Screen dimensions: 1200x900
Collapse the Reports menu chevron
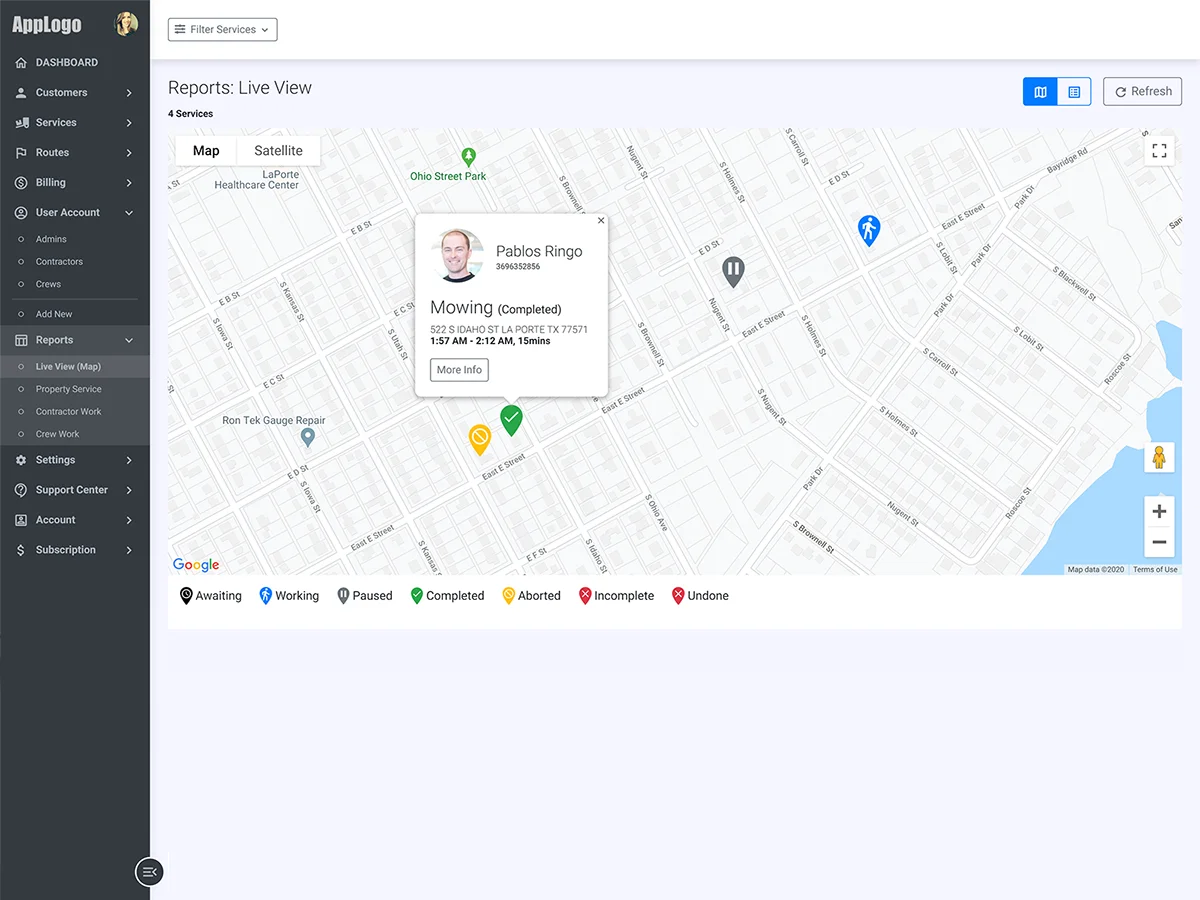click(x=129, y=340)
